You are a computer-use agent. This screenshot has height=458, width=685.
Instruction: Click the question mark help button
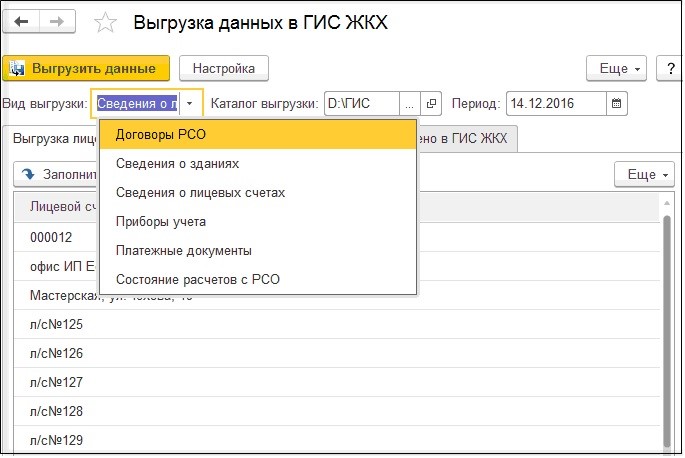point(669,69)
